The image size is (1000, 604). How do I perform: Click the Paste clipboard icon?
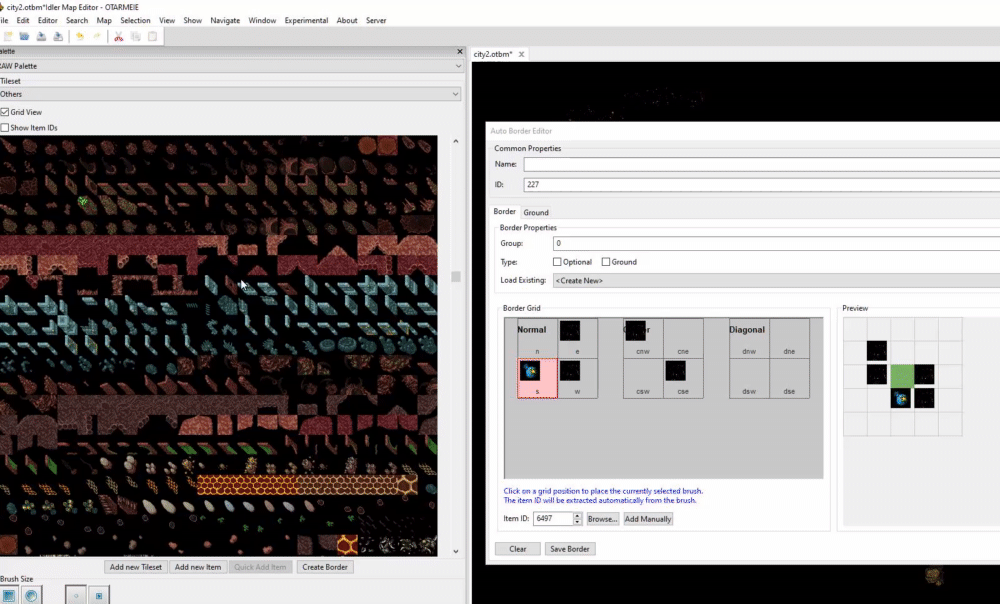coord(152,36)
